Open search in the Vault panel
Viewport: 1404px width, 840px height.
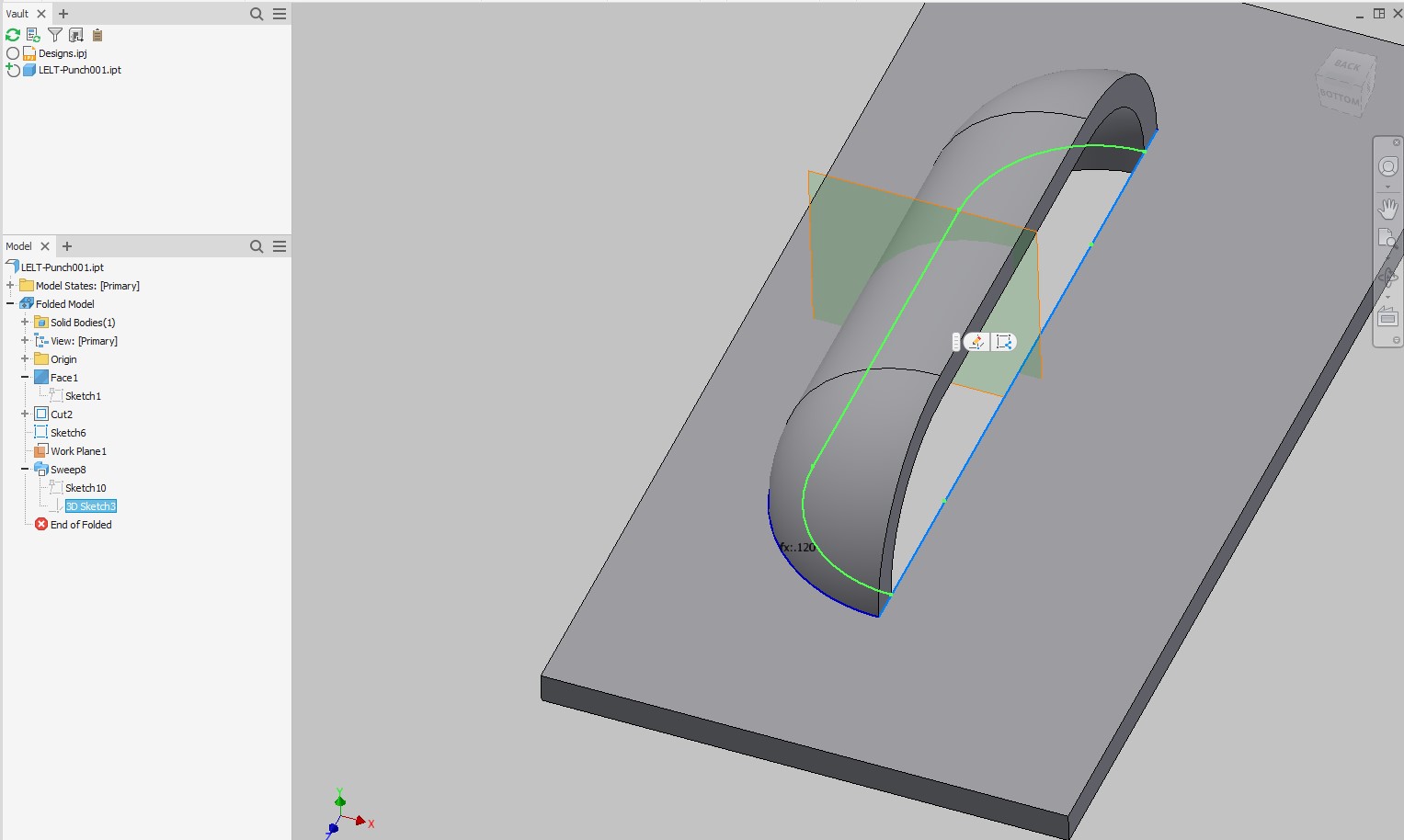[256, 13]
